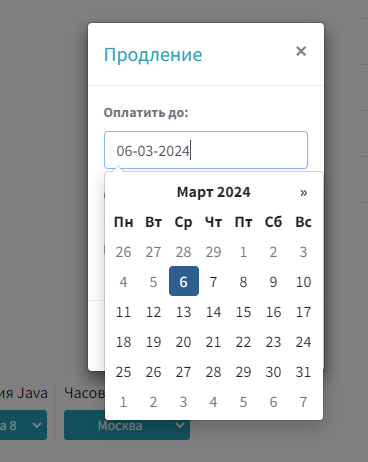Choose March 10 in the calendar
This screenshot has width=368, height=462.
pos(303,282)
